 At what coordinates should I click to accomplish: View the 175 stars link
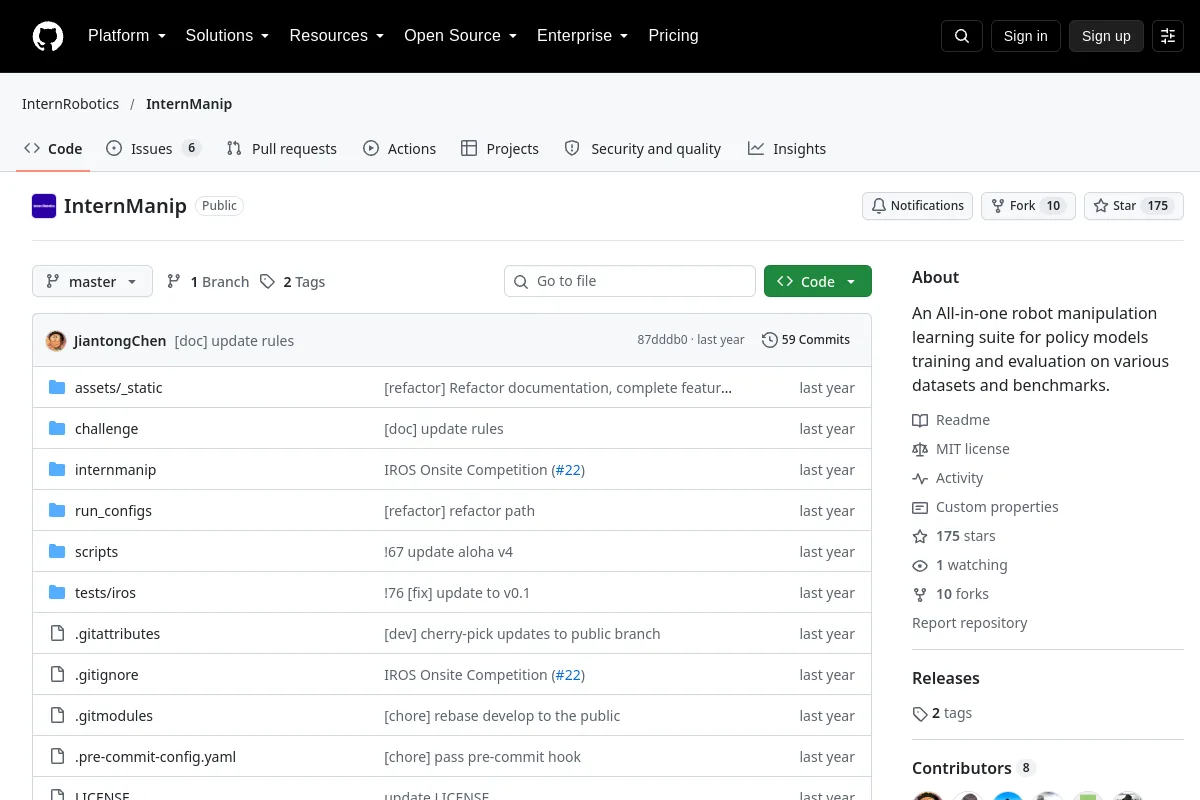coord(954,536)
